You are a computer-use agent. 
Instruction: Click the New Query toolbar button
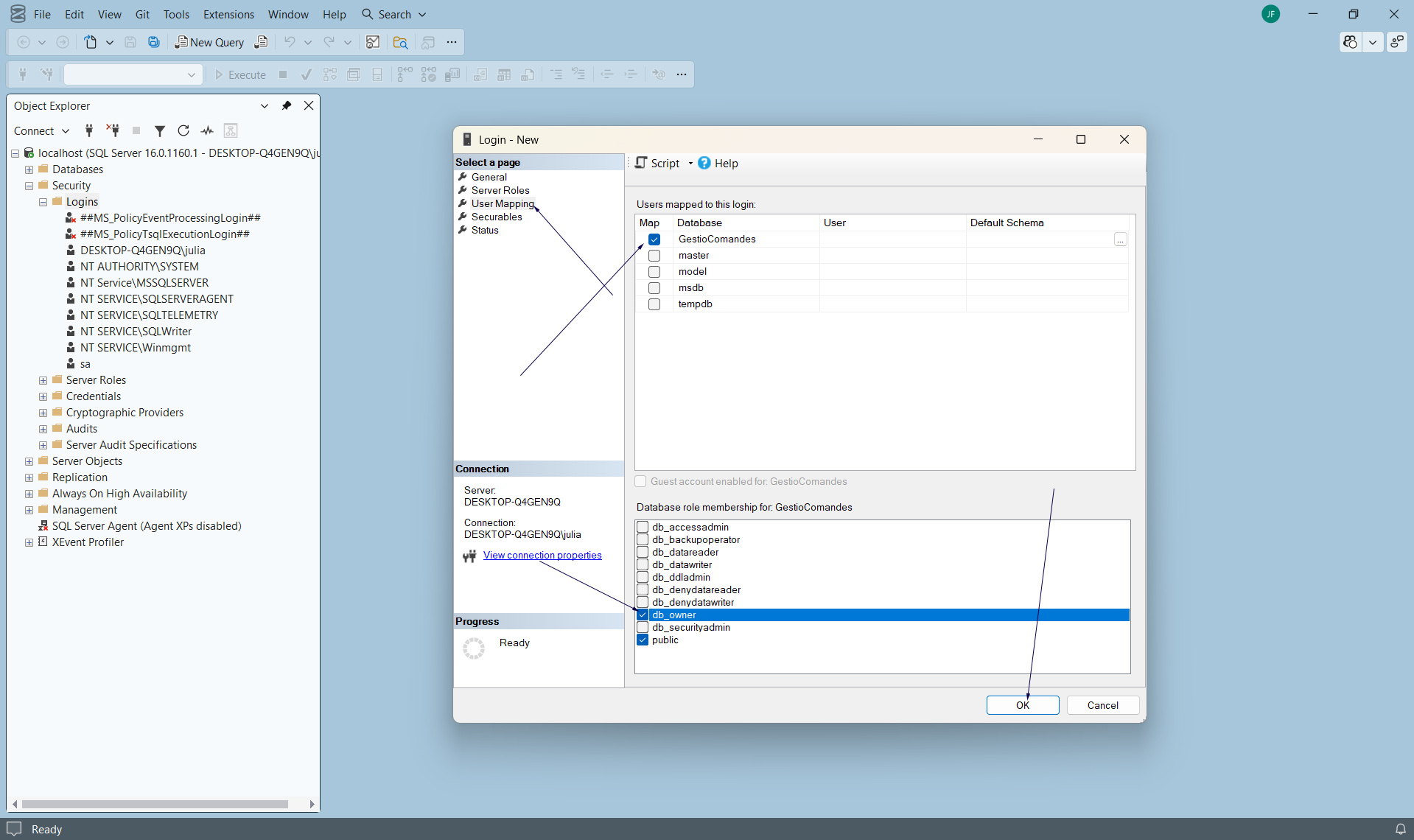click(209, 43)
